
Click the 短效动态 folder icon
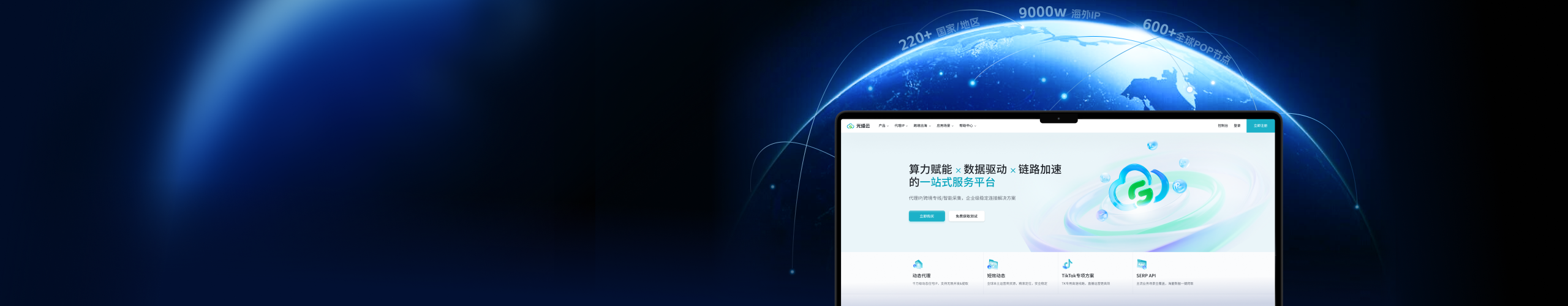[992, 264]
